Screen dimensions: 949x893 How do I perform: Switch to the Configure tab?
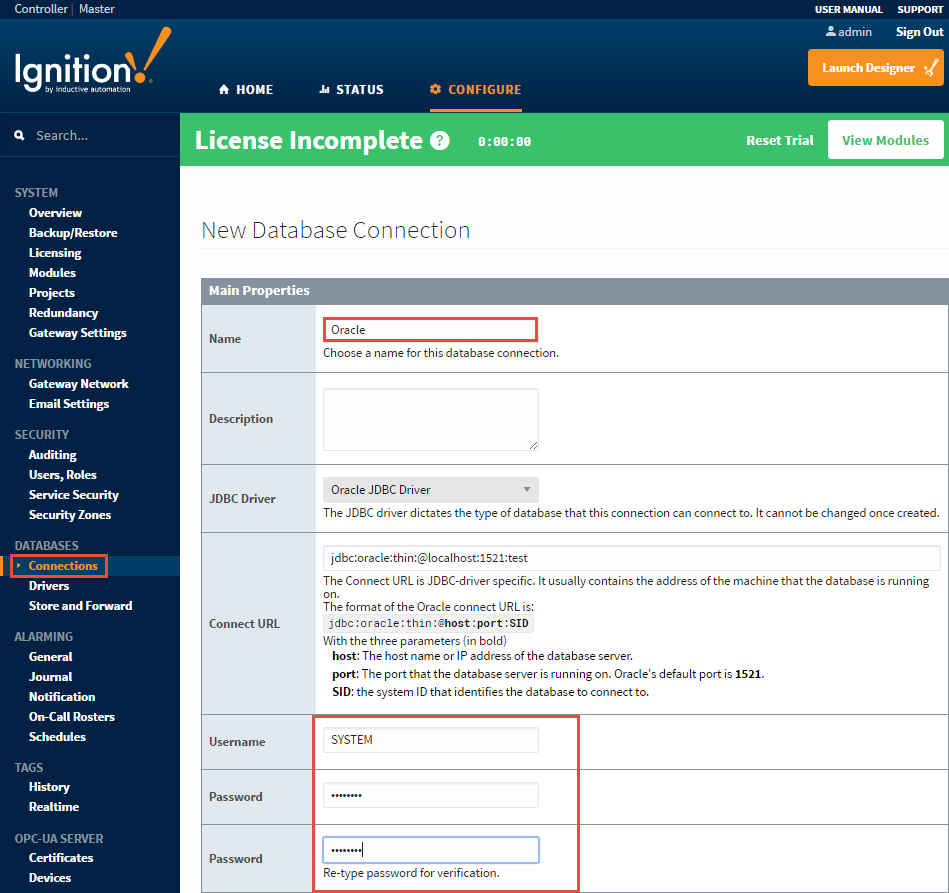click(475, 89)
